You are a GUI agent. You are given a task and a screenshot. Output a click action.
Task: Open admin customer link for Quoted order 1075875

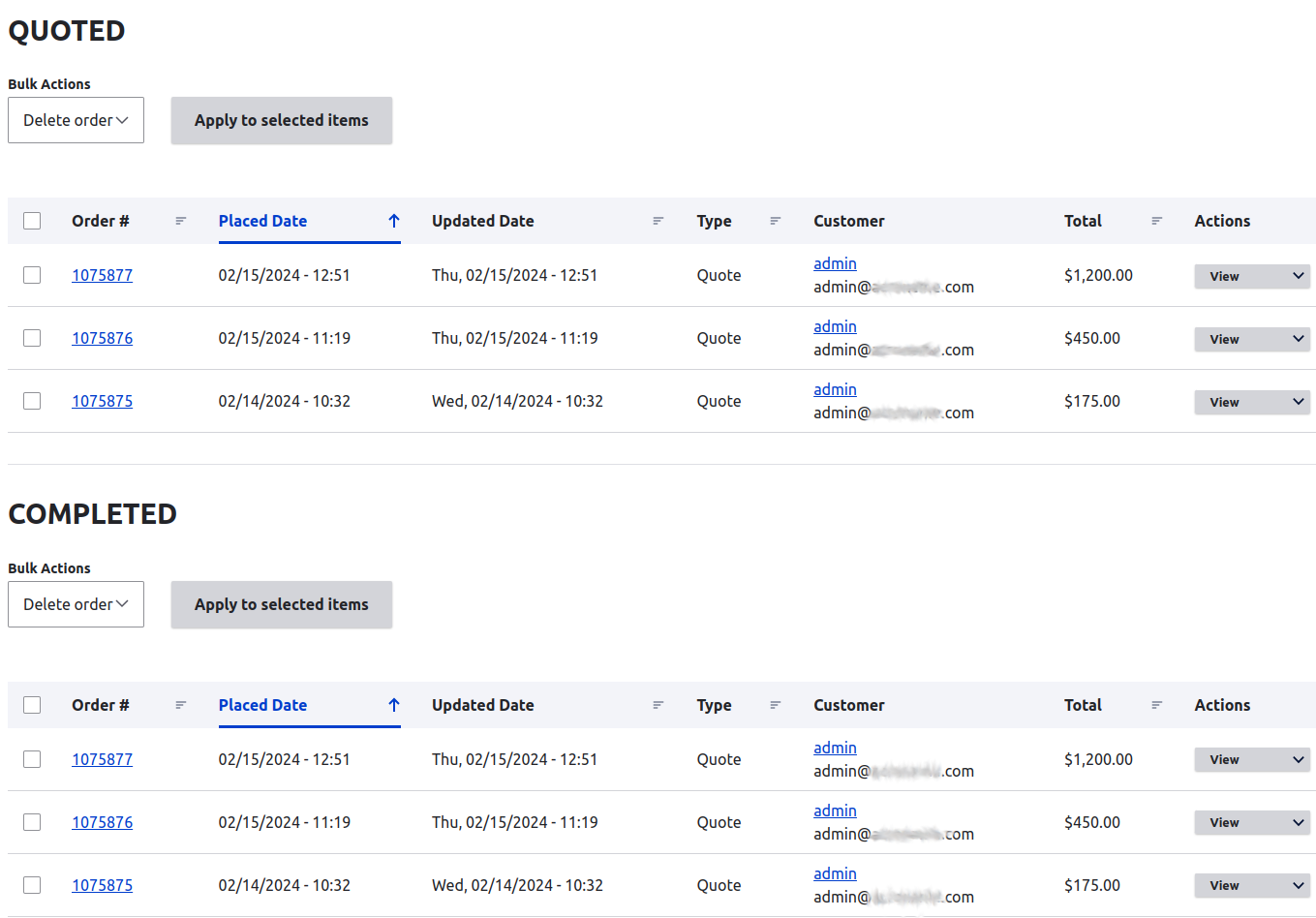point(835,389)
